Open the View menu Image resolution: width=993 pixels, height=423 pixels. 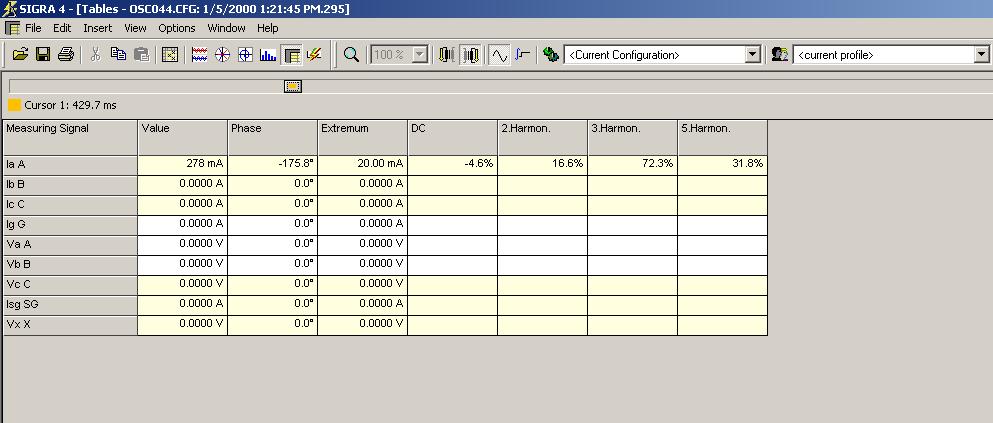pyautogui.click(x=135, y=28)
